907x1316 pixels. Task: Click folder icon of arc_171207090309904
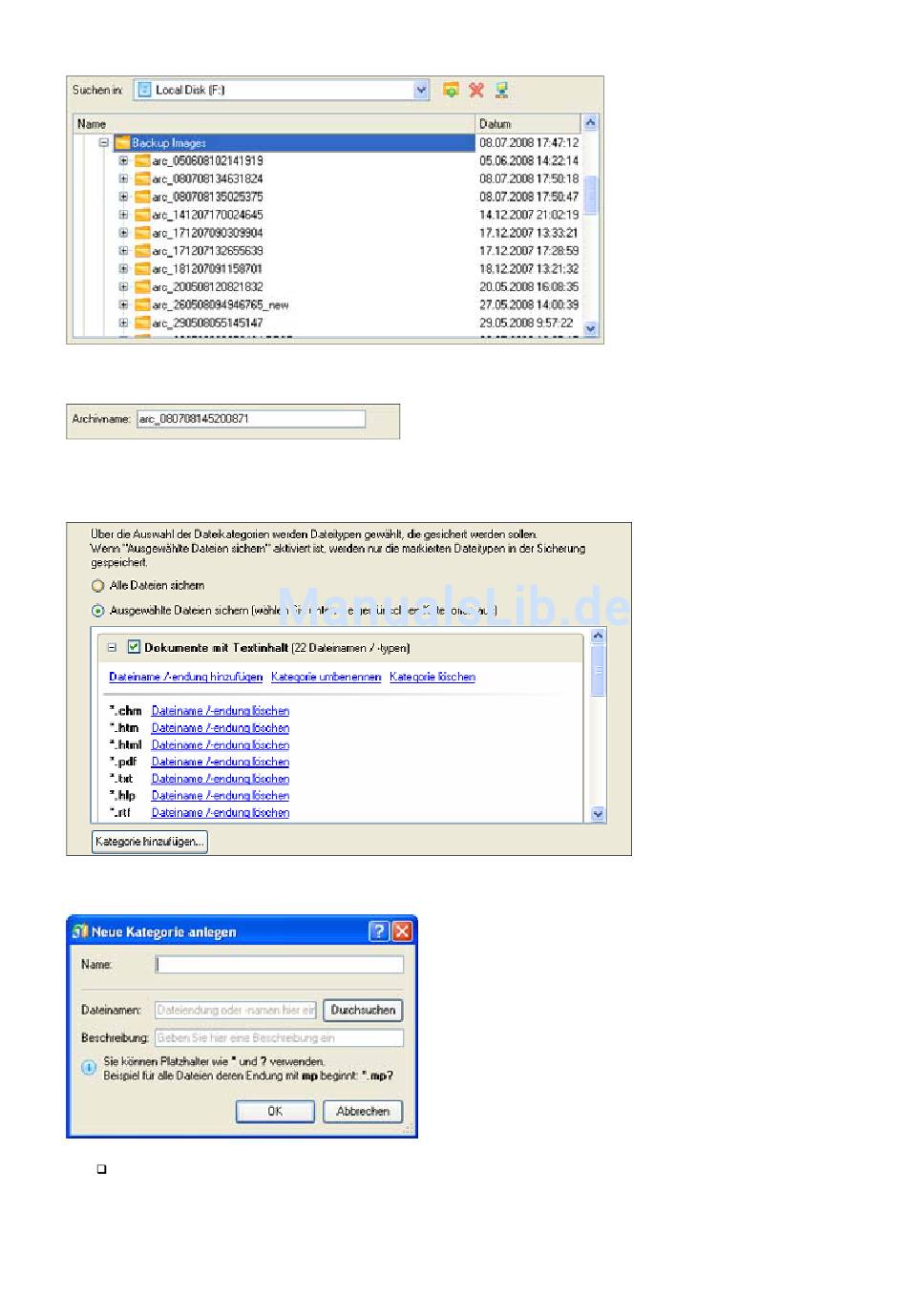(142, 233)
